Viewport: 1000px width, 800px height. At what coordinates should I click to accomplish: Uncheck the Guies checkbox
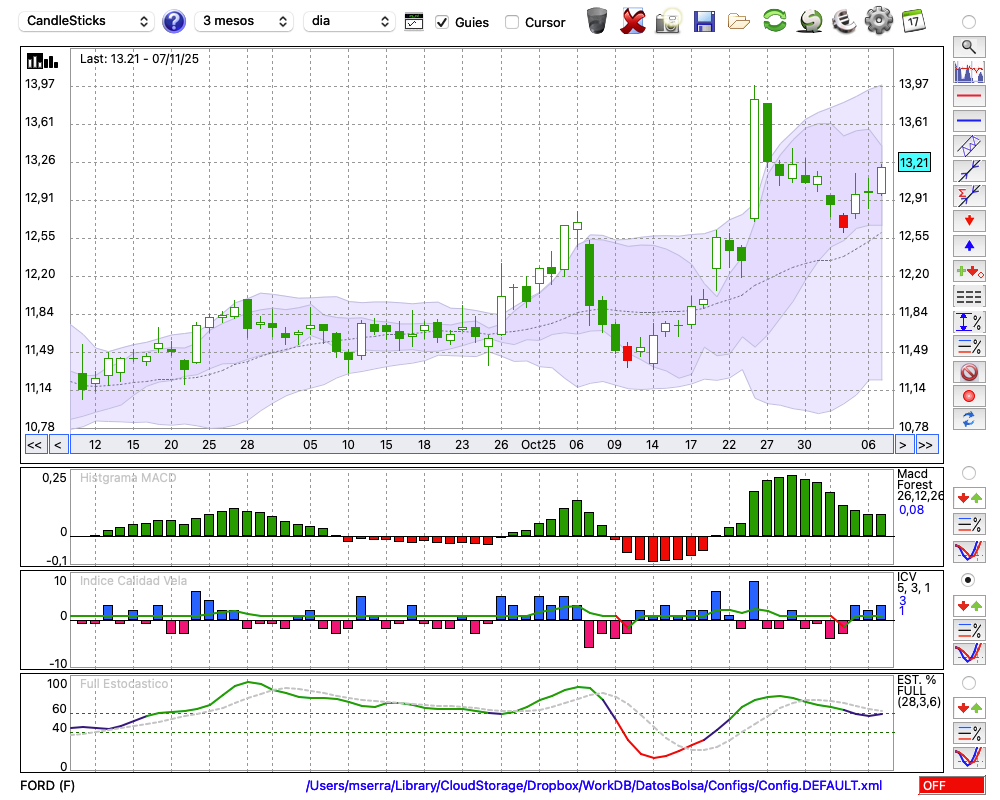point(442,22)
